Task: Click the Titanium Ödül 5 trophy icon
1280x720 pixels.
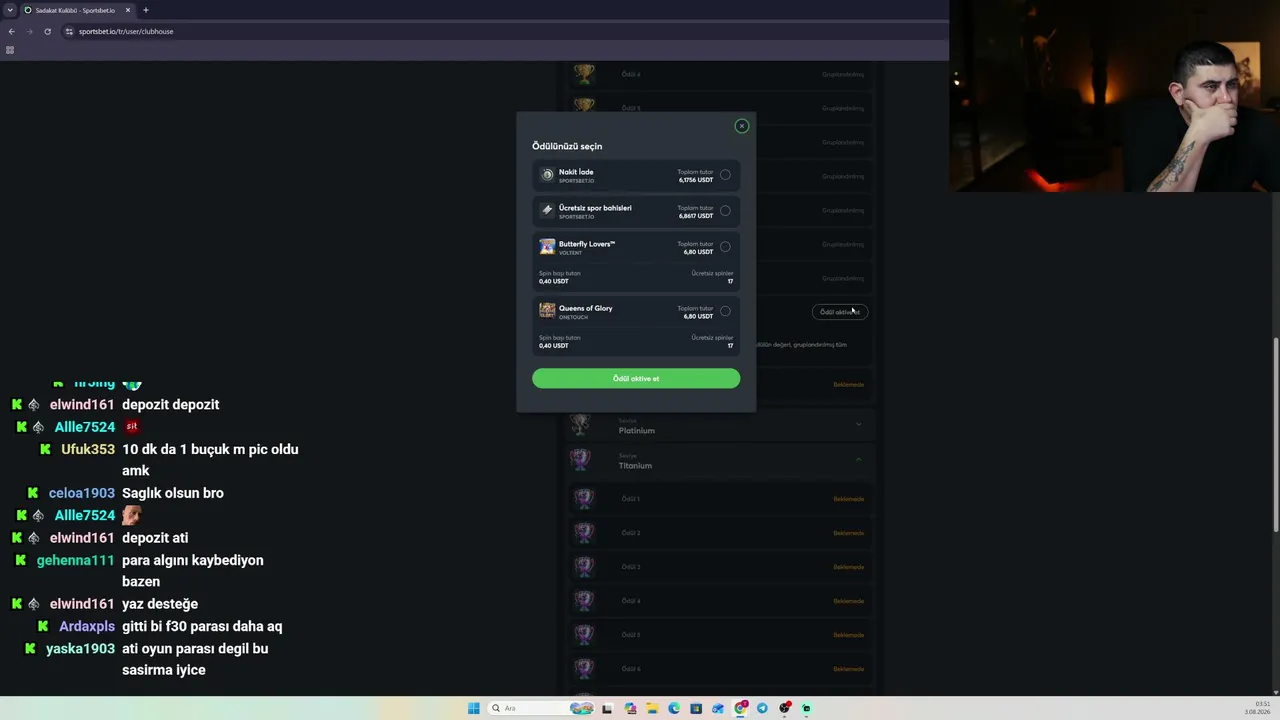Action: tap(584, 635)
